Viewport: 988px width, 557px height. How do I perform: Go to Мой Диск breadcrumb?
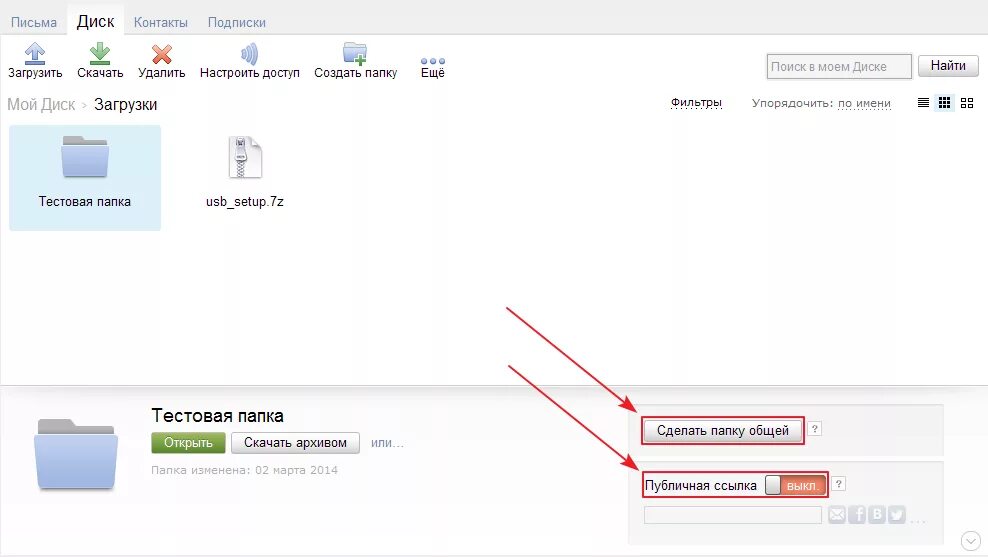click(41, 105)
